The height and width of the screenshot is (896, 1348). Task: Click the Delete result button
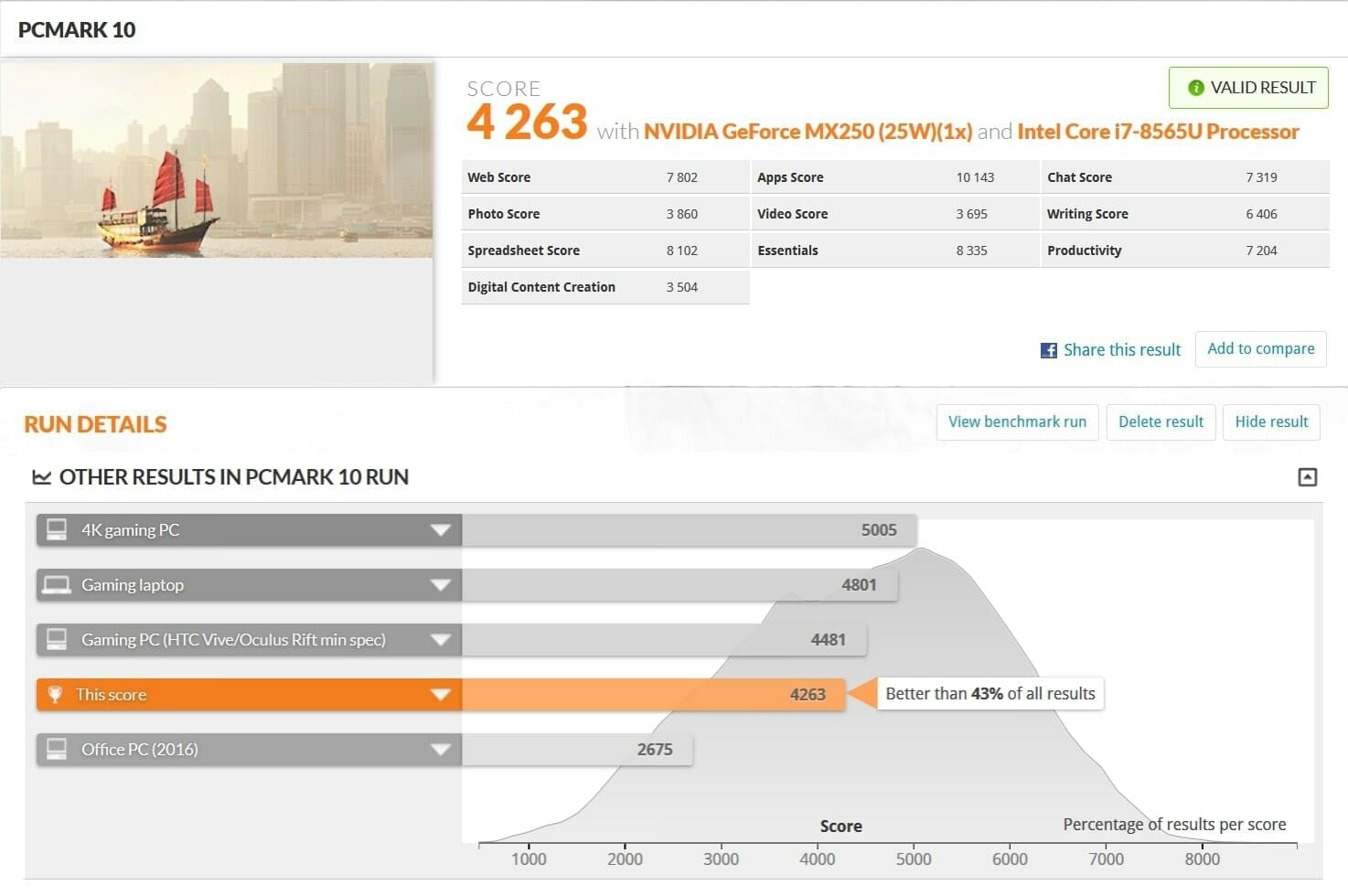[x=1161, y=422]
